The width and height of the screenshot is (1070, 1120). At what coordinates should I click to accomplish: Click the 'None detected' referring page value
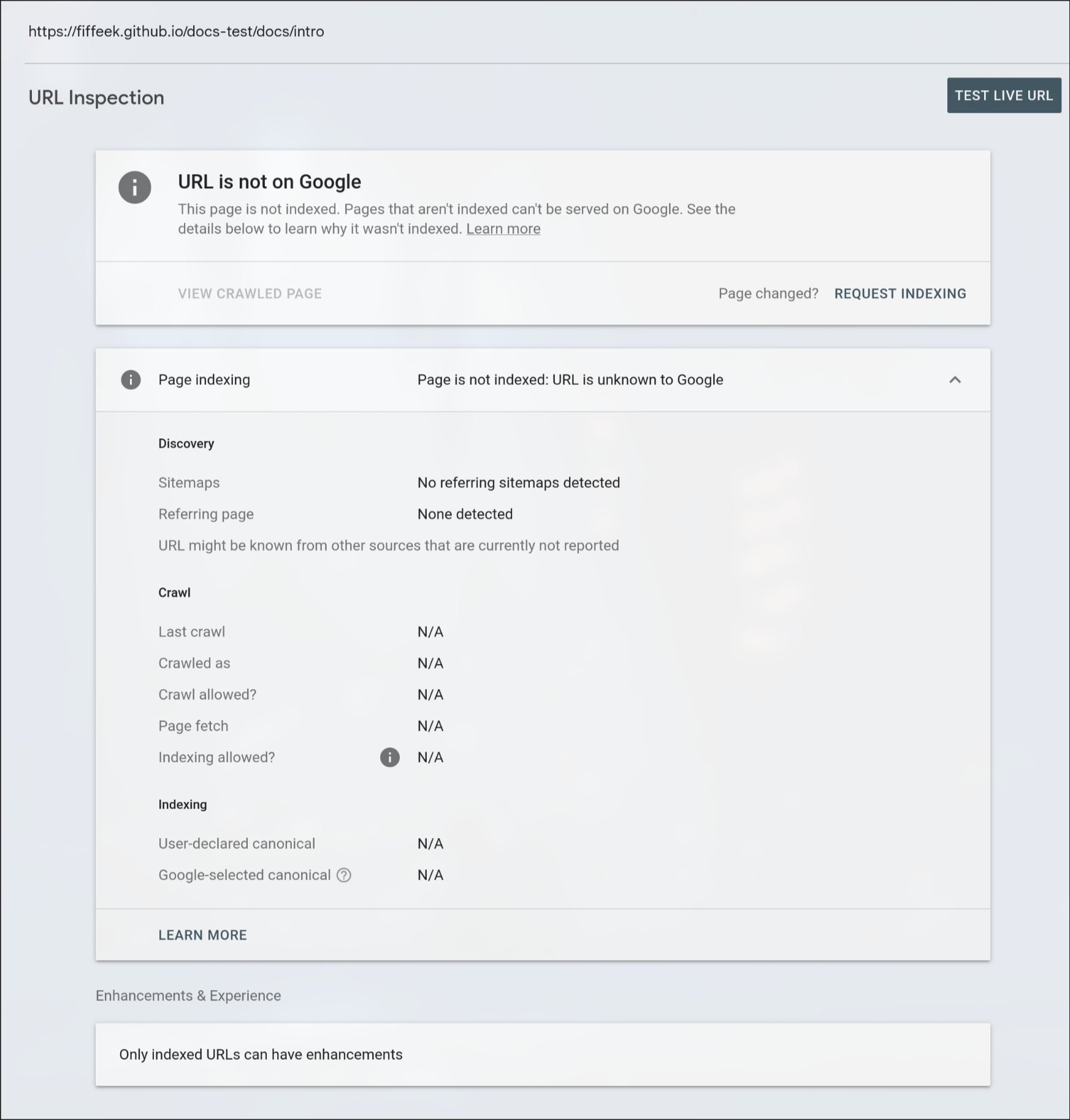click(x=465, y=514)
